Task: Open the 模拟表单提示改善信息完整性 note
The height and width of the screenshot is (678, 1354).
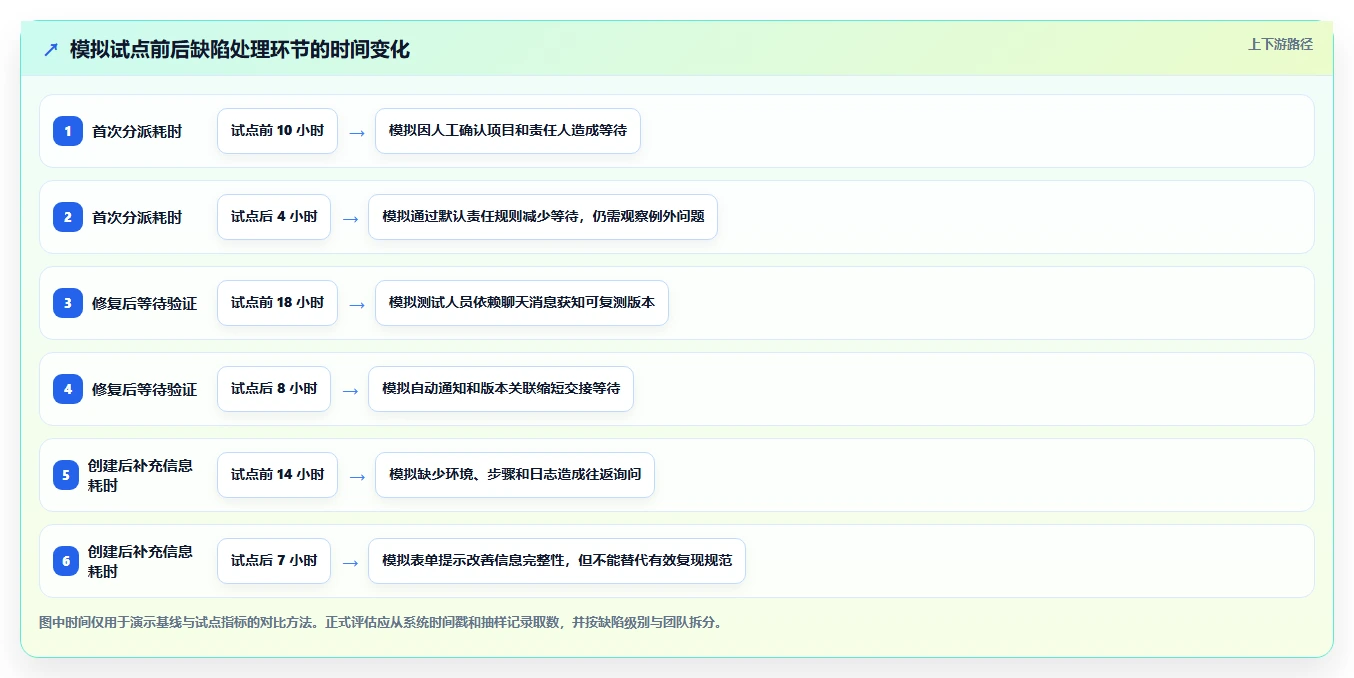Action: [557, 561]
